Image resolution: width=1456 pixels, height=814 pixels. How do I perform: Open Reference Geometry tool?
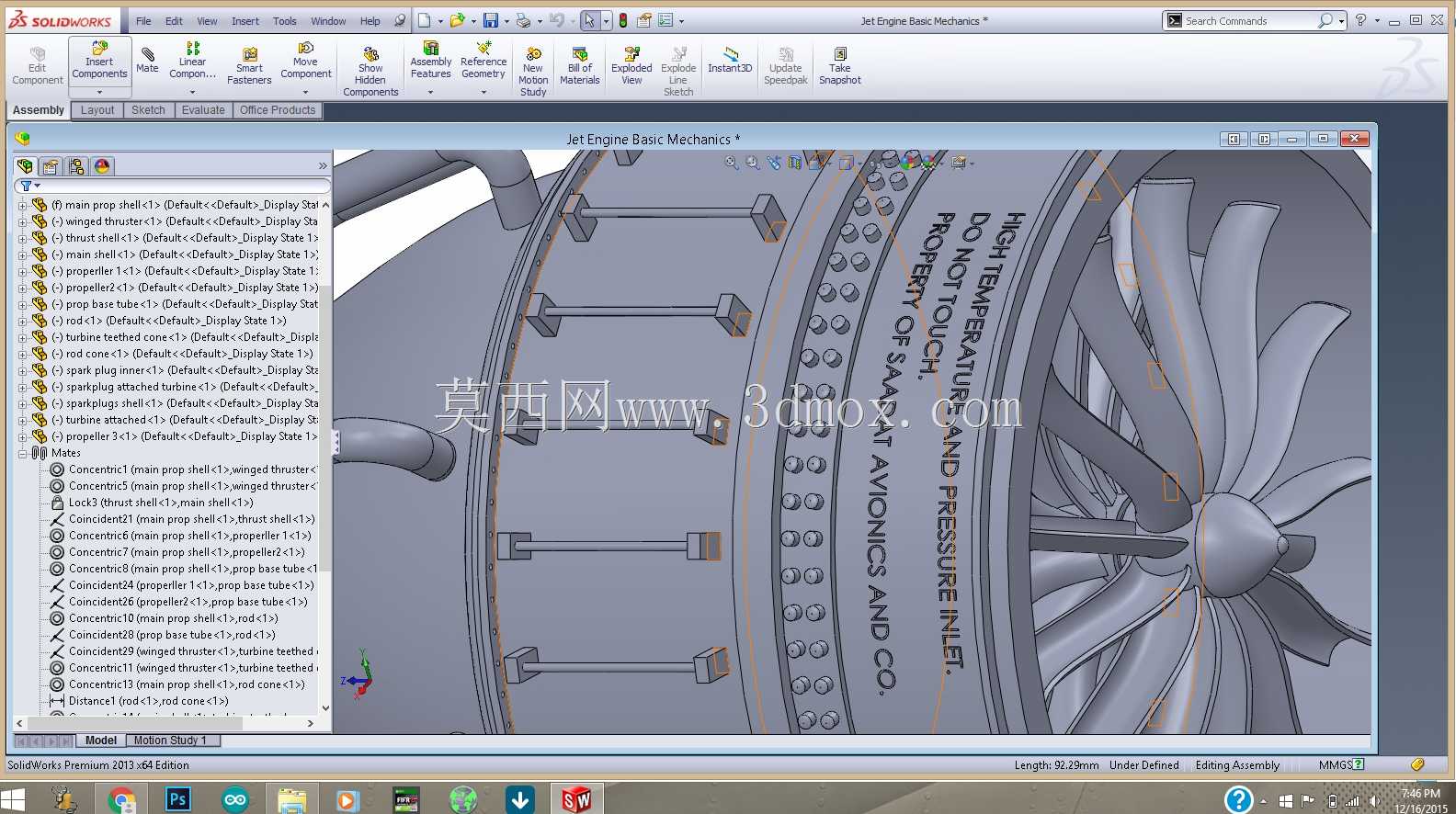(x=483, y=61)
